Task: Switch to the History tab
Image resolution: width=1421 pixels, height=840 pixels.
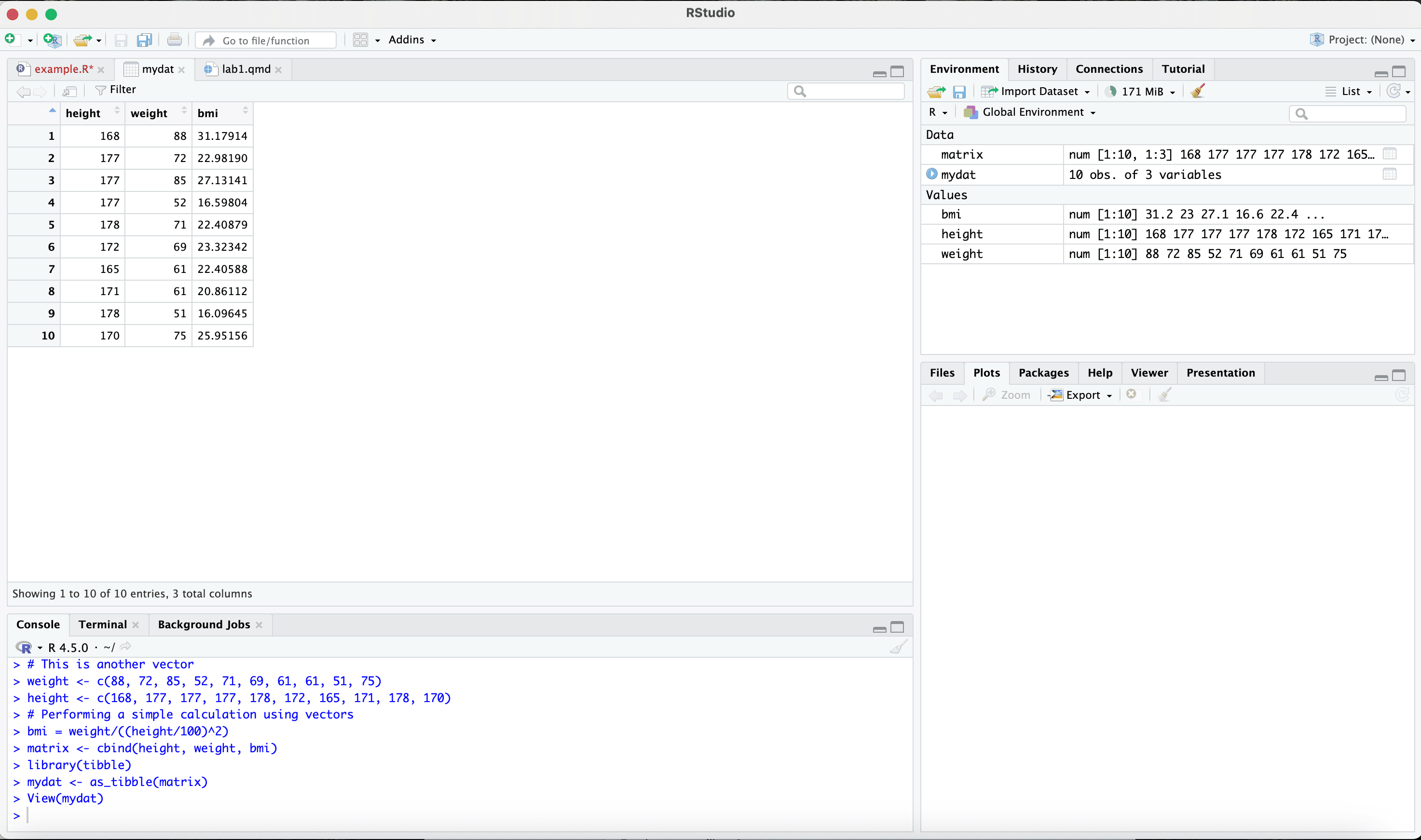Action: pyautogui.click(x=1037, y=69)
